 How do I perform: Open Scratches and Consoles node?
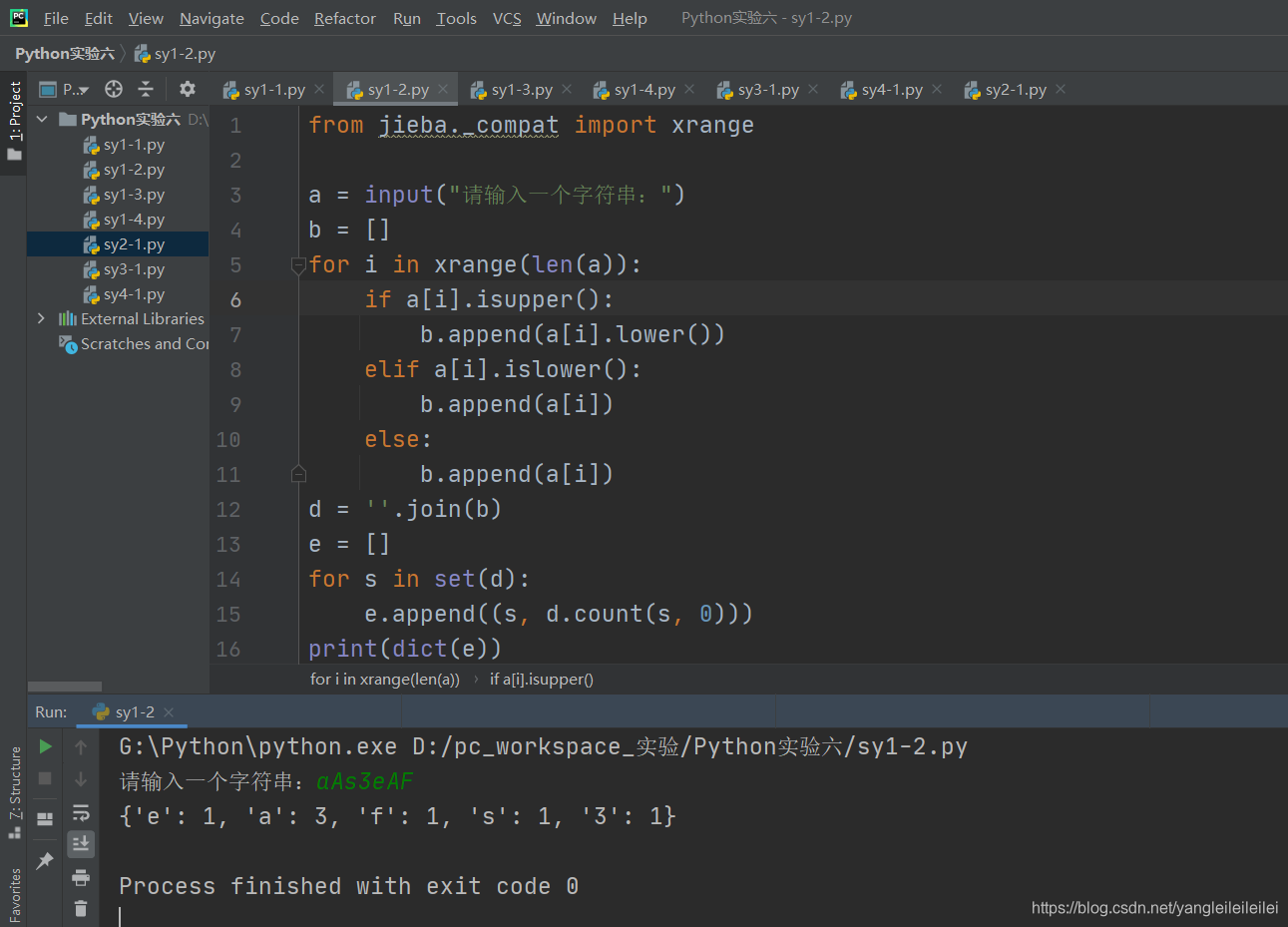(x=134, y=344)
